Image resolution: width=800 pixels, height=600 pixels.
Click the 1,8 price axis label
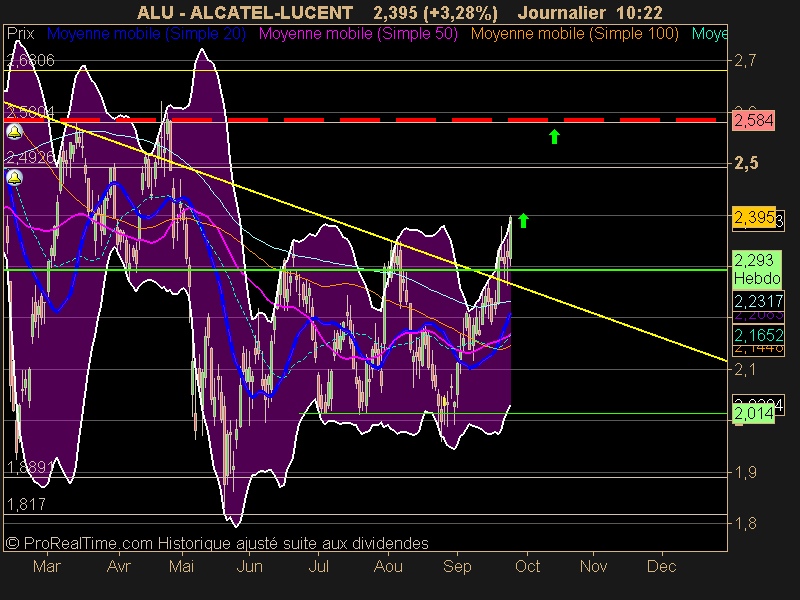(x=745, y=523)
